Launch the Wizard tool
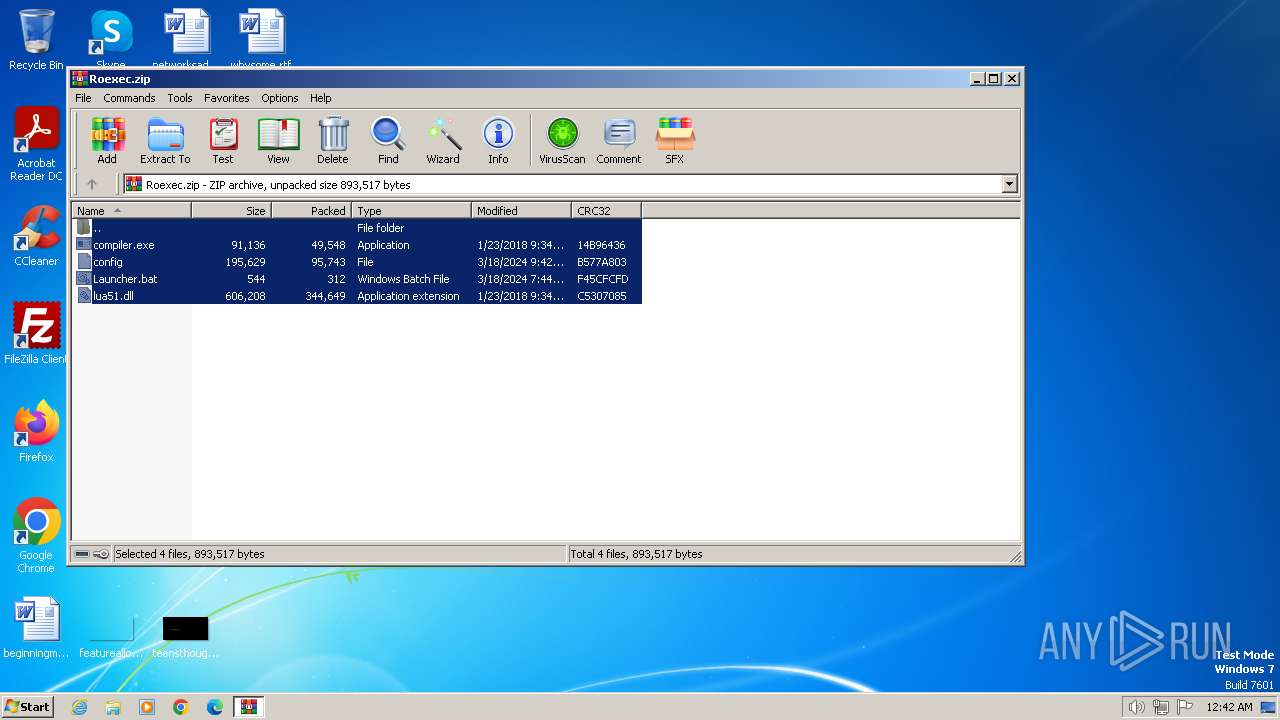1280x720 pixels. 443,140
